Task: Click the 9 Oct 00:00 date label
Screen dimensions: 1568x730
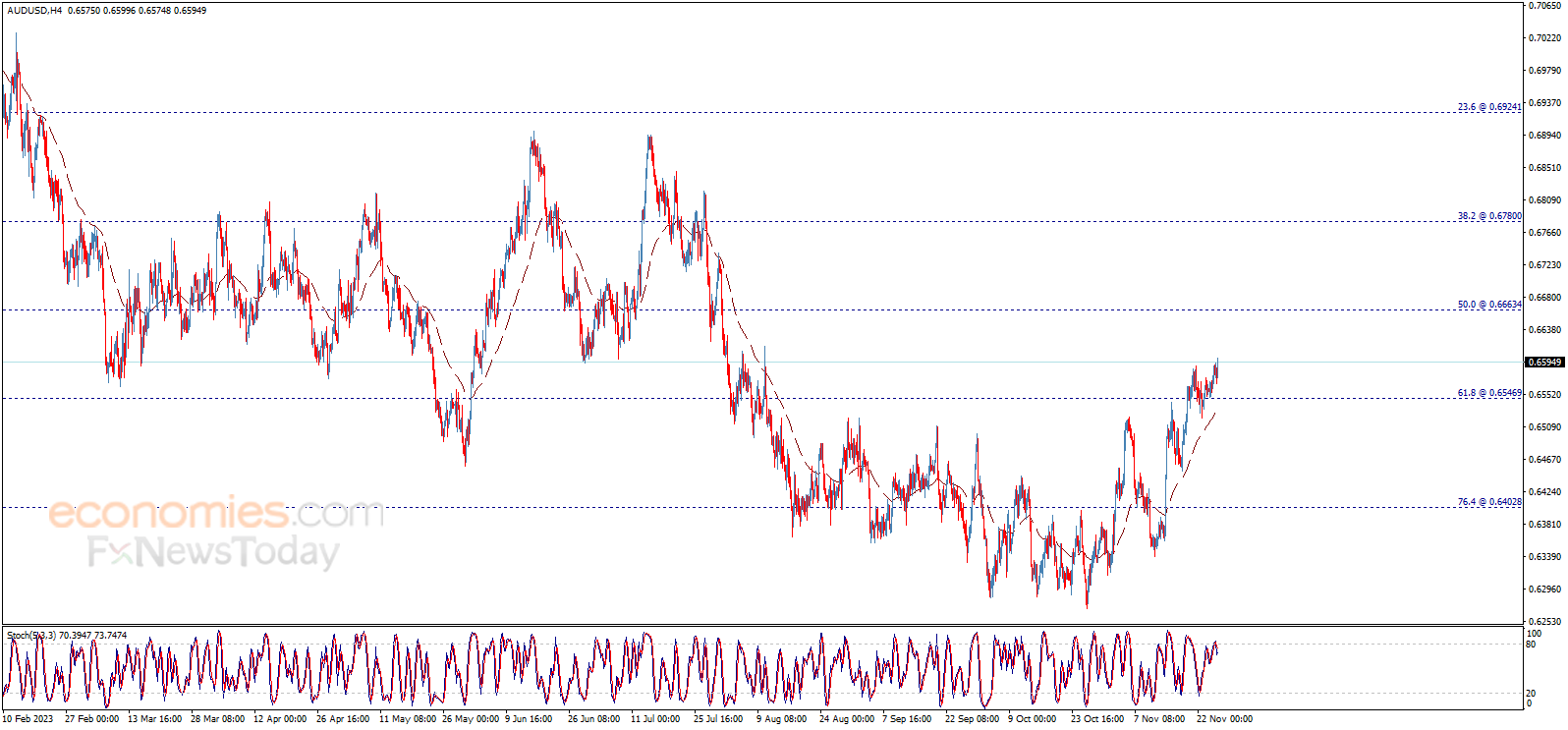Action: tap(1032, 719)
